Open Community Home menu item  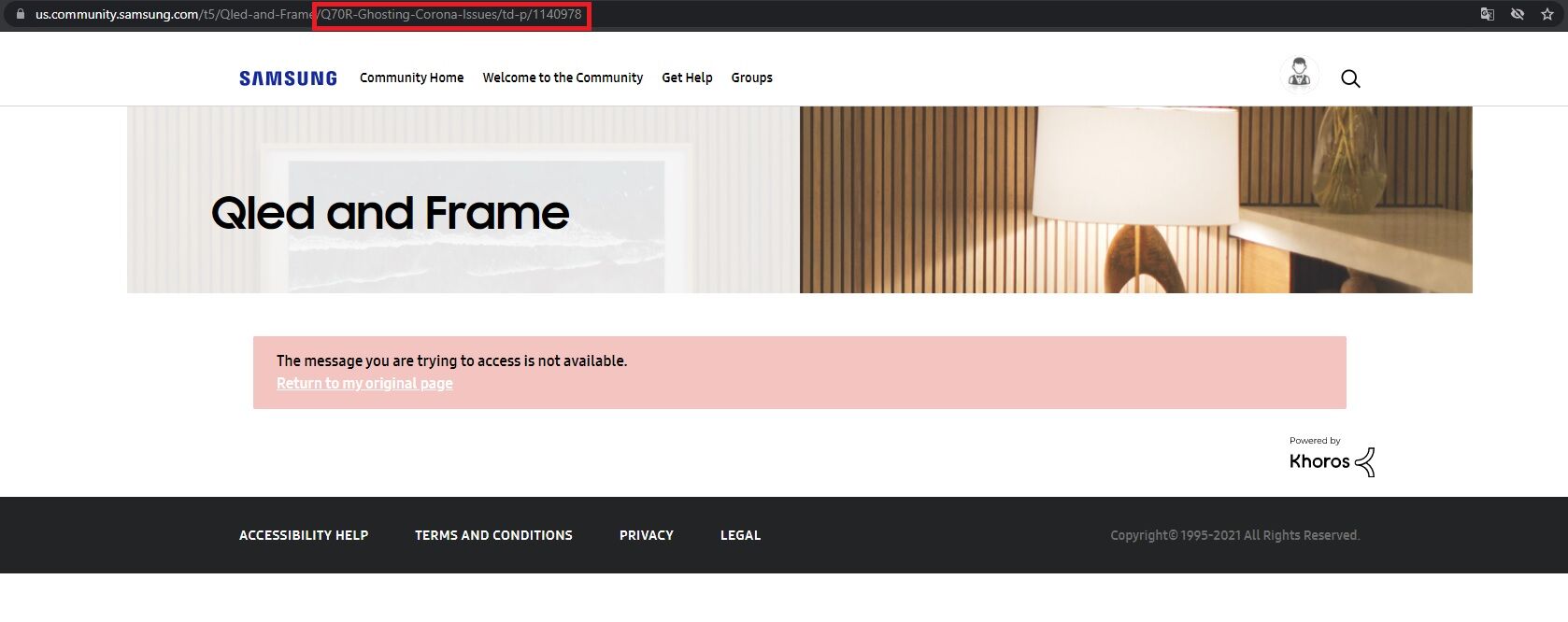[411, 78]
